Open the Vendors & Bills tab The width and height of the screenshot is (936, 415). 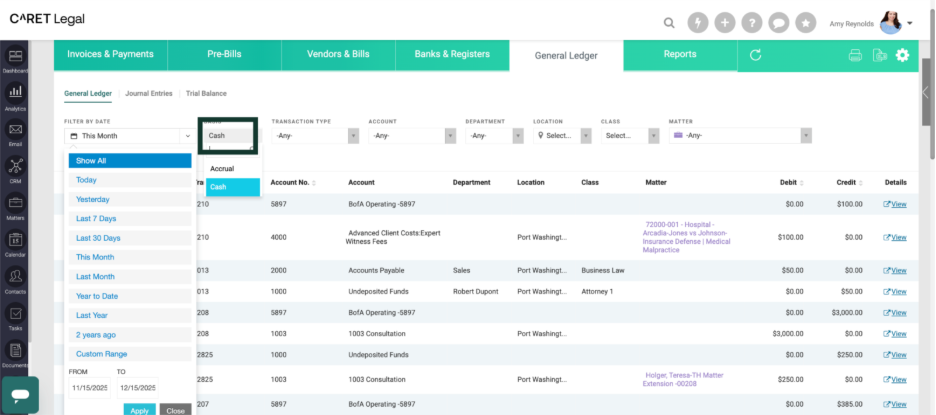pyautogui.click(x=338, y=54)
